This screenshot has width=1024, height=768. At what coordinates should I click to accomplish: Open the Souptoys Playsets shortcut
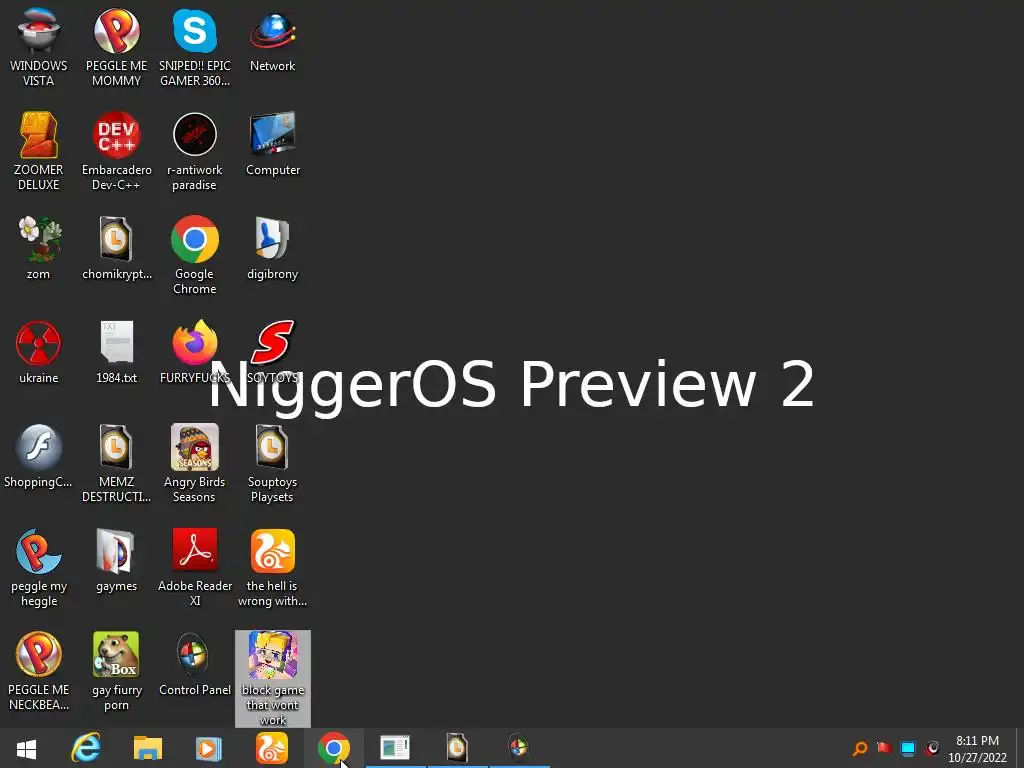click(x=272, y=462)
